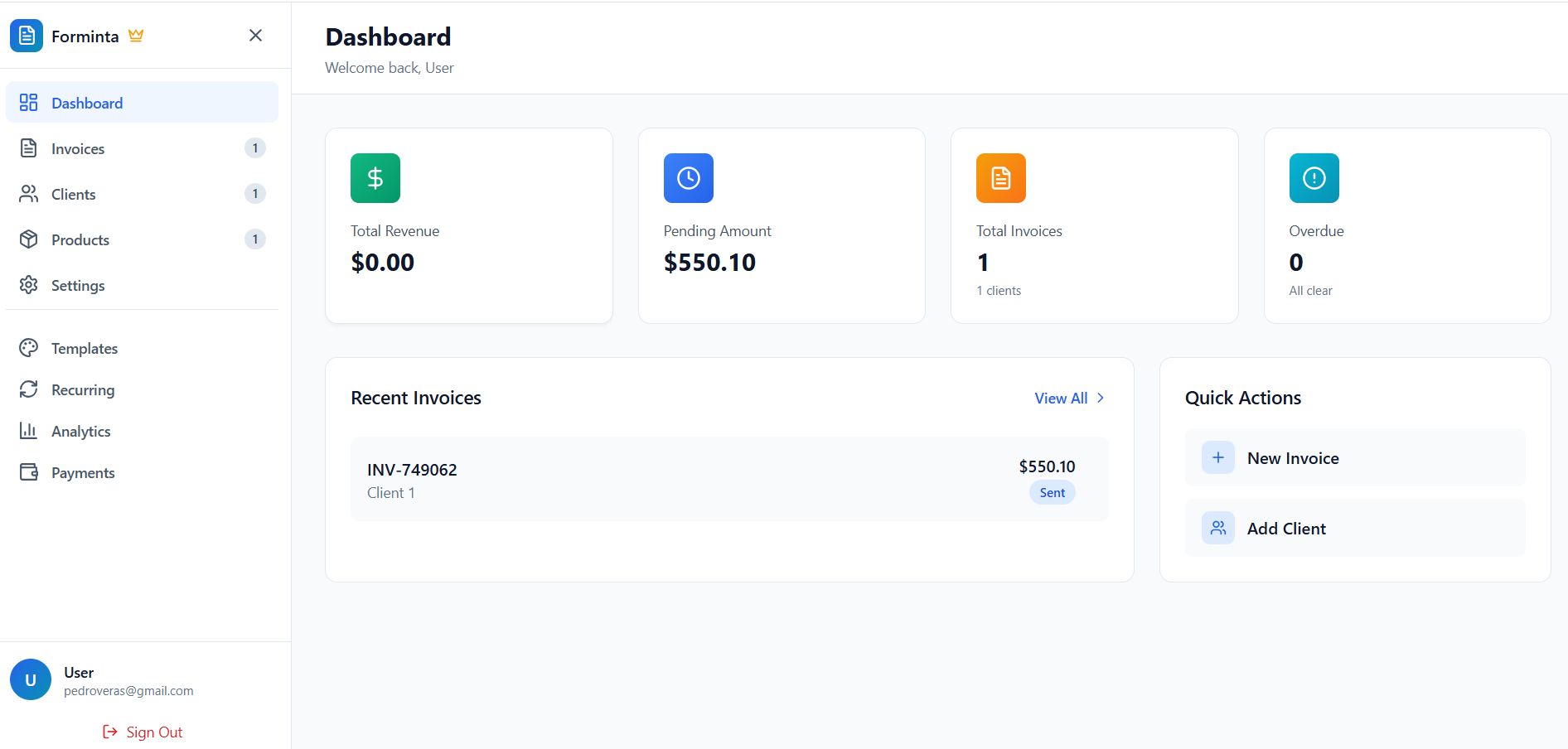This screenshot has height=749, width=1568.
Task: Select Recurring in the sidebar
Action: point(142,389)
